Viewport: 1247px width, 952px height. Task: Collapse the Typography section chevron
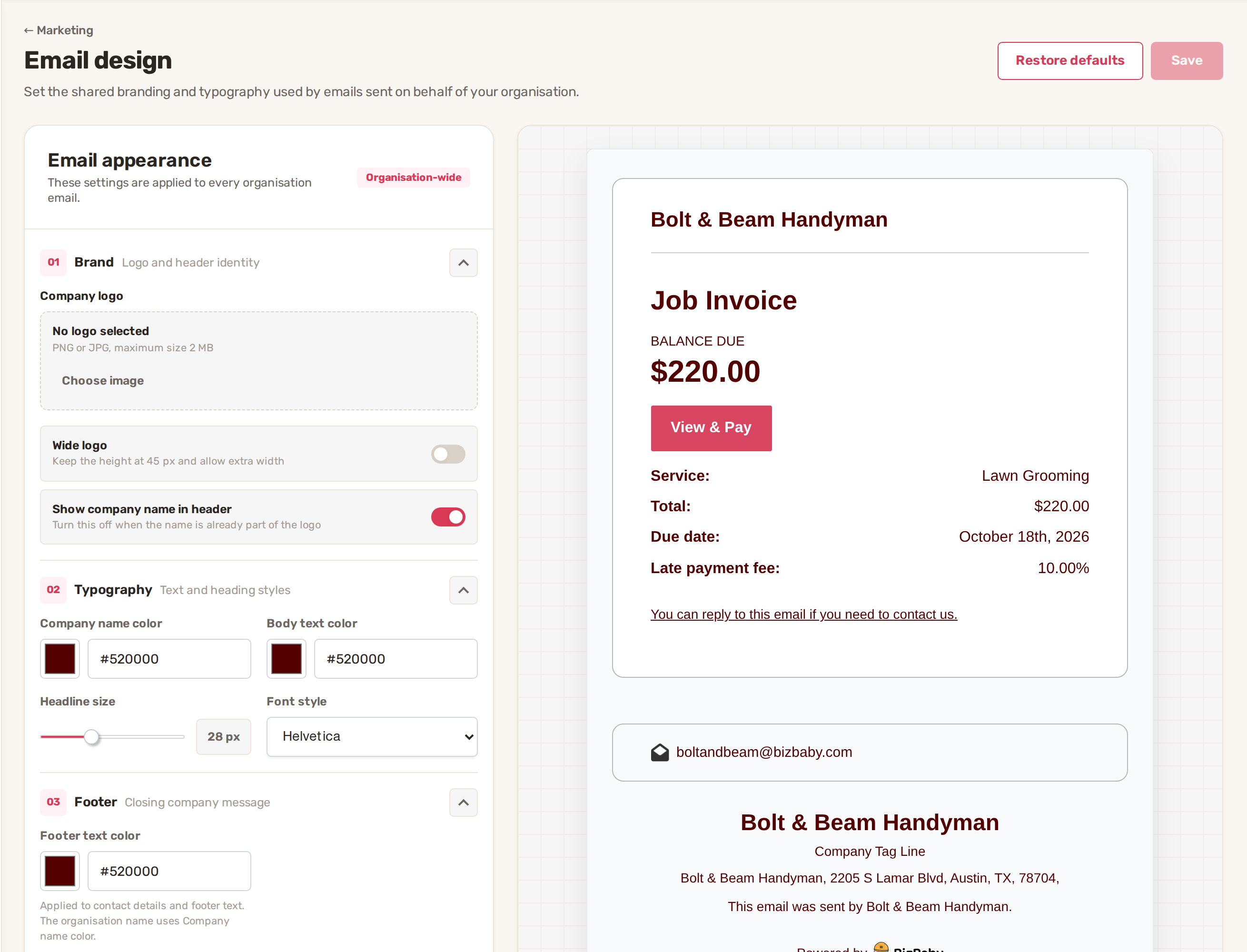pyautogui.click(x=464, y=590)
